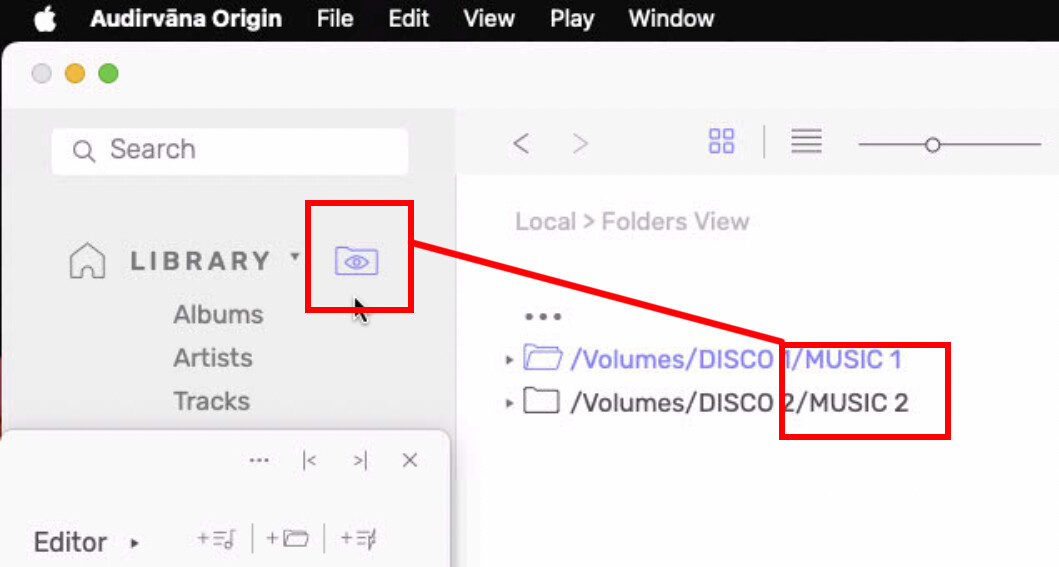1059x567 pixels.
Task: Expand the Editor disclosure triangle
Action: 134,543
